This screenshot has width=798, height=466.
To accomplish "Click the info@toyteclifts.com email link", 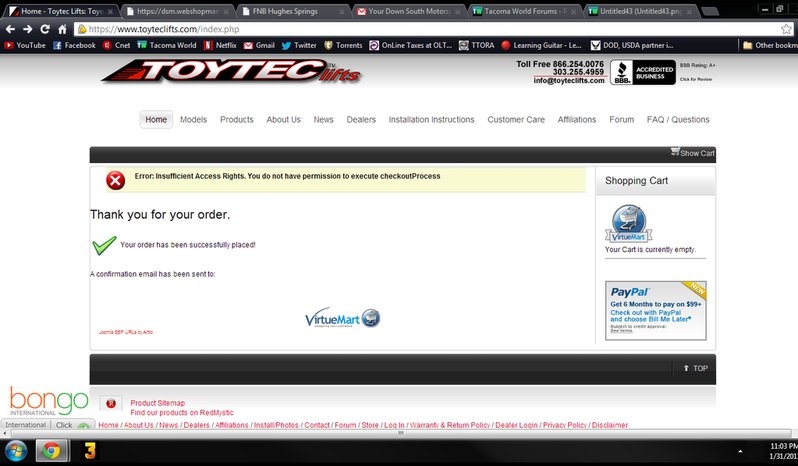I will tap(569, 80).
